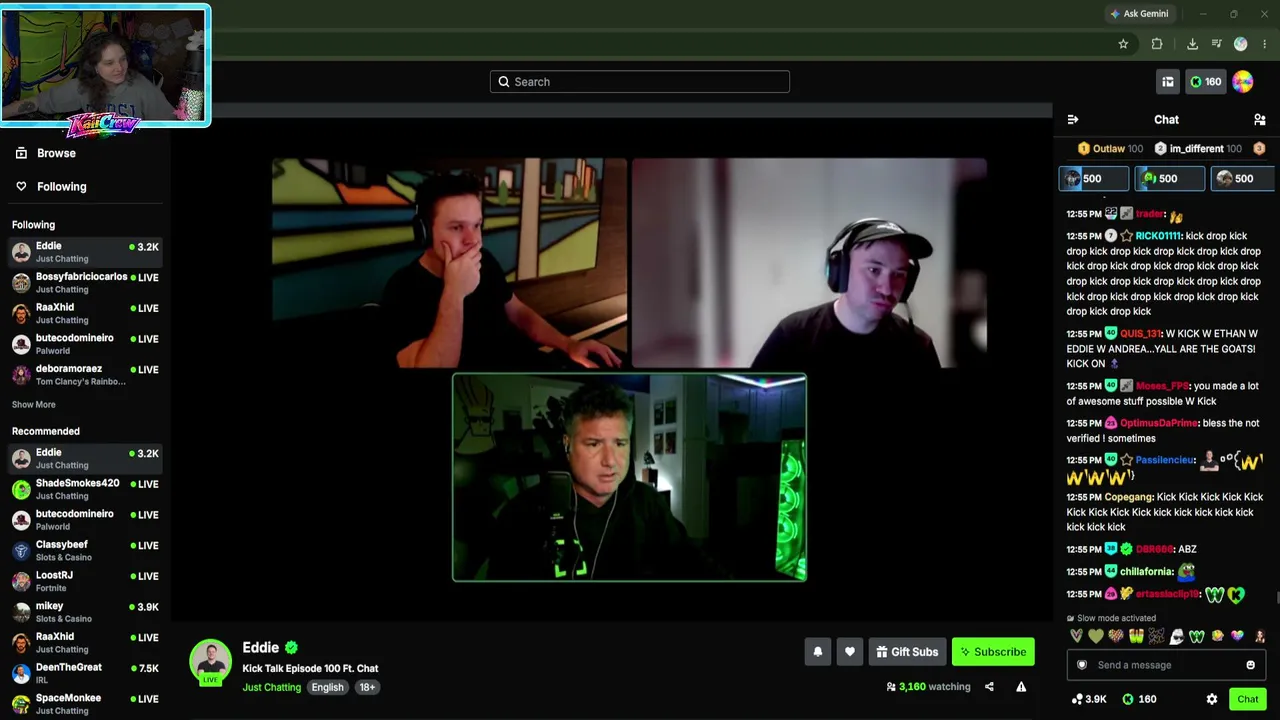Click the second 500 gift badge

[1170, 179]
